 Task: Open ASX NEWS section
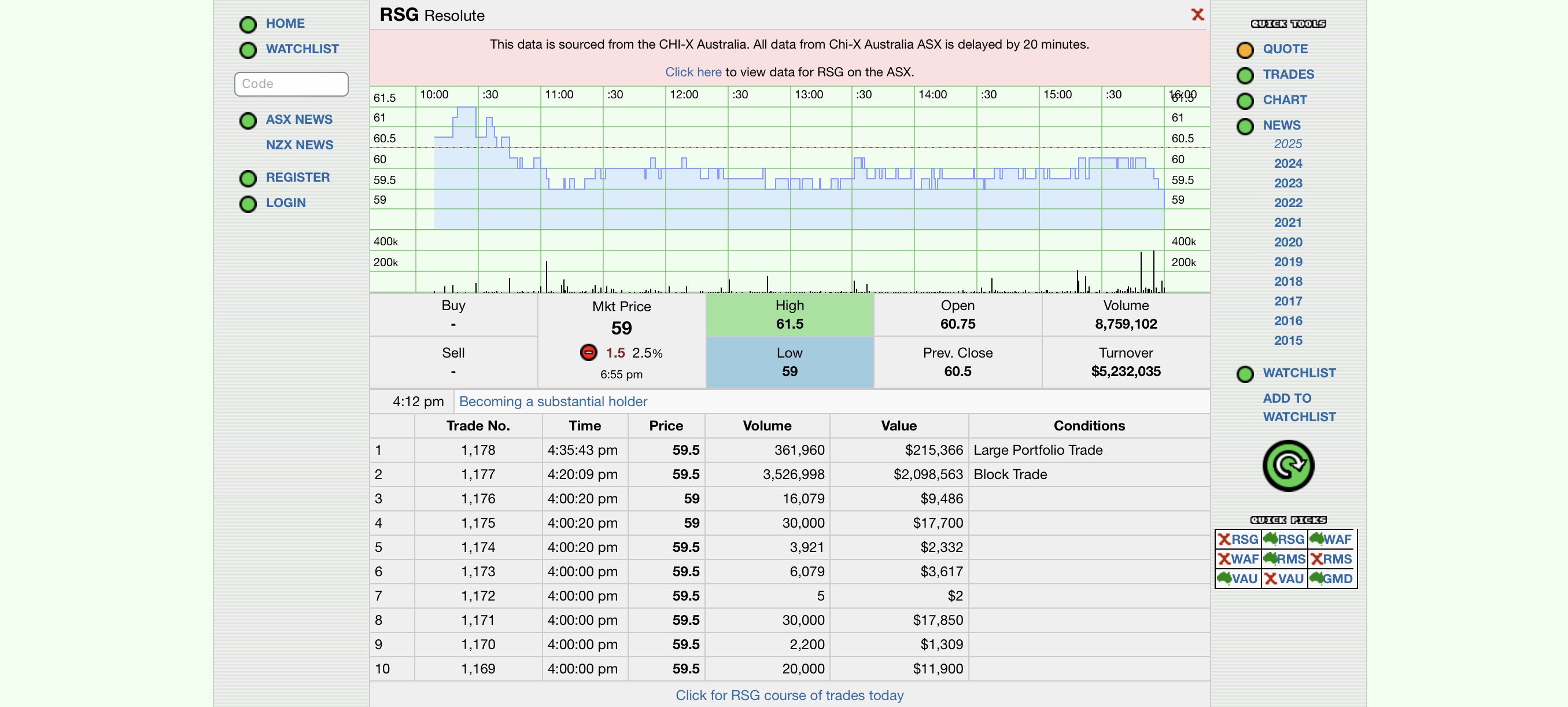(x=299, y=119)
